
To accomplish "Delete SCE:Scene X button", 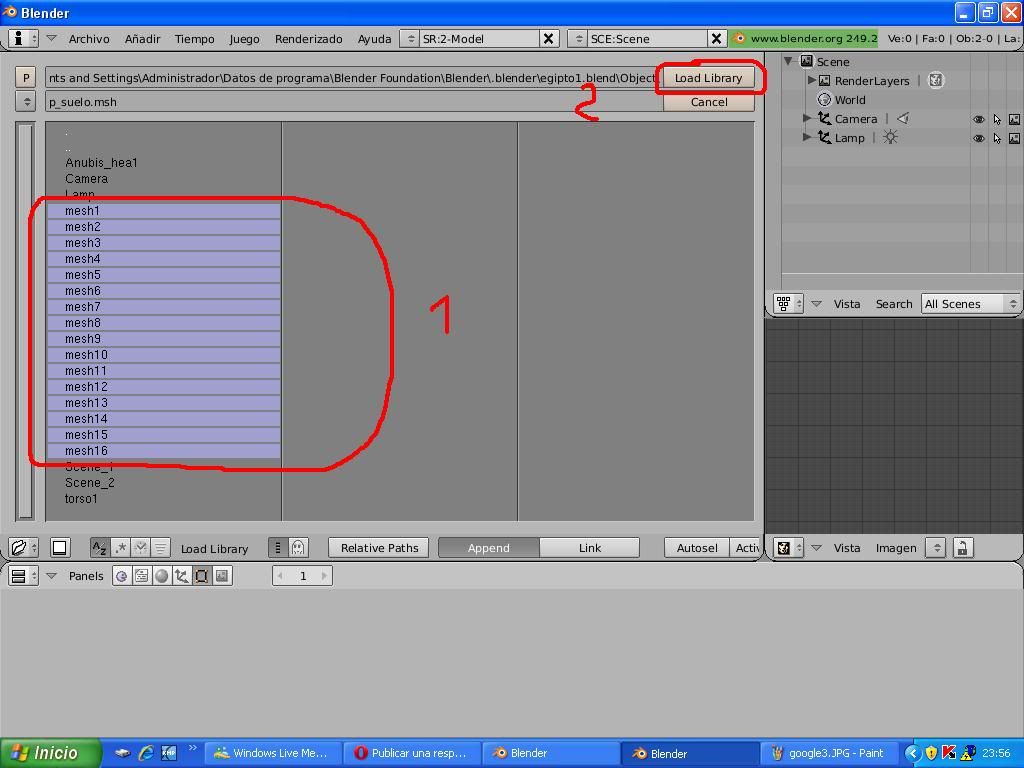I will point(716,39).
